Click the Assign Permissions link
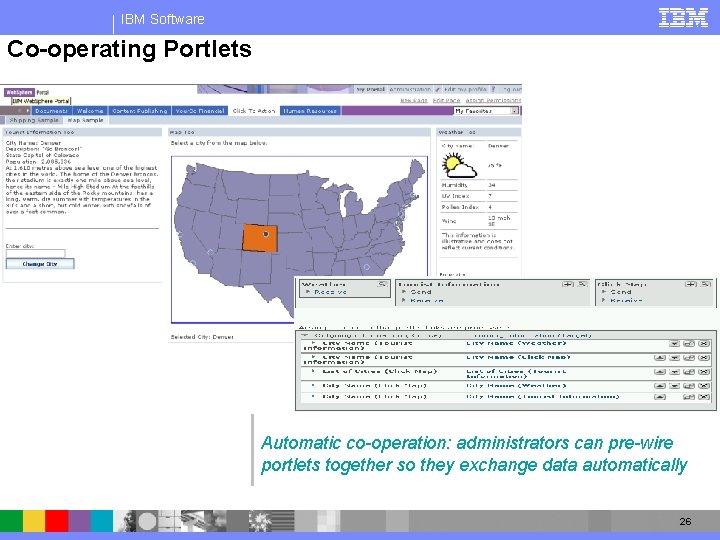 (x=493, y=100)
